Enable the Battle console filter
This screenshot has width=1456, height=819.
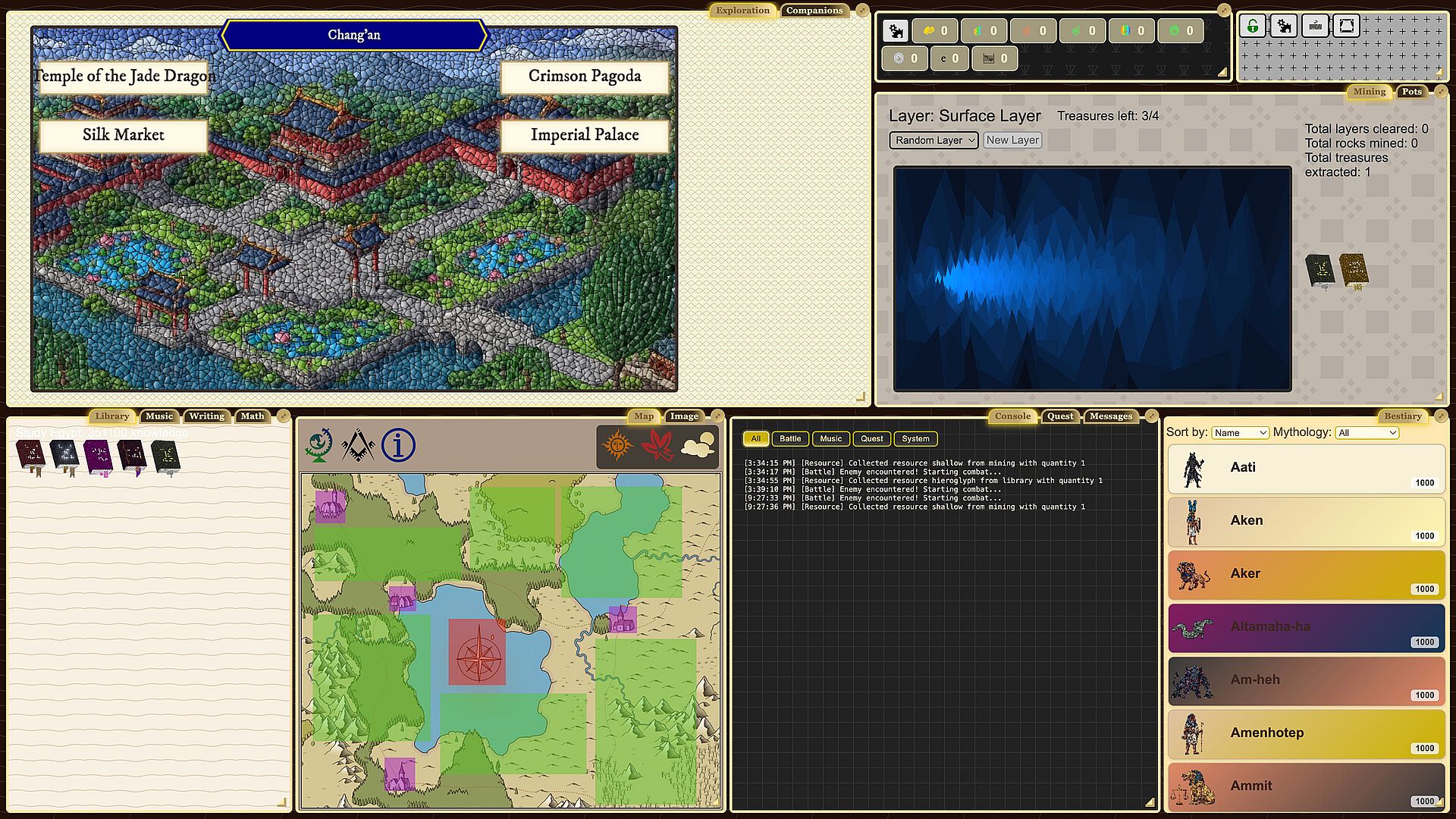coord(790,438)
